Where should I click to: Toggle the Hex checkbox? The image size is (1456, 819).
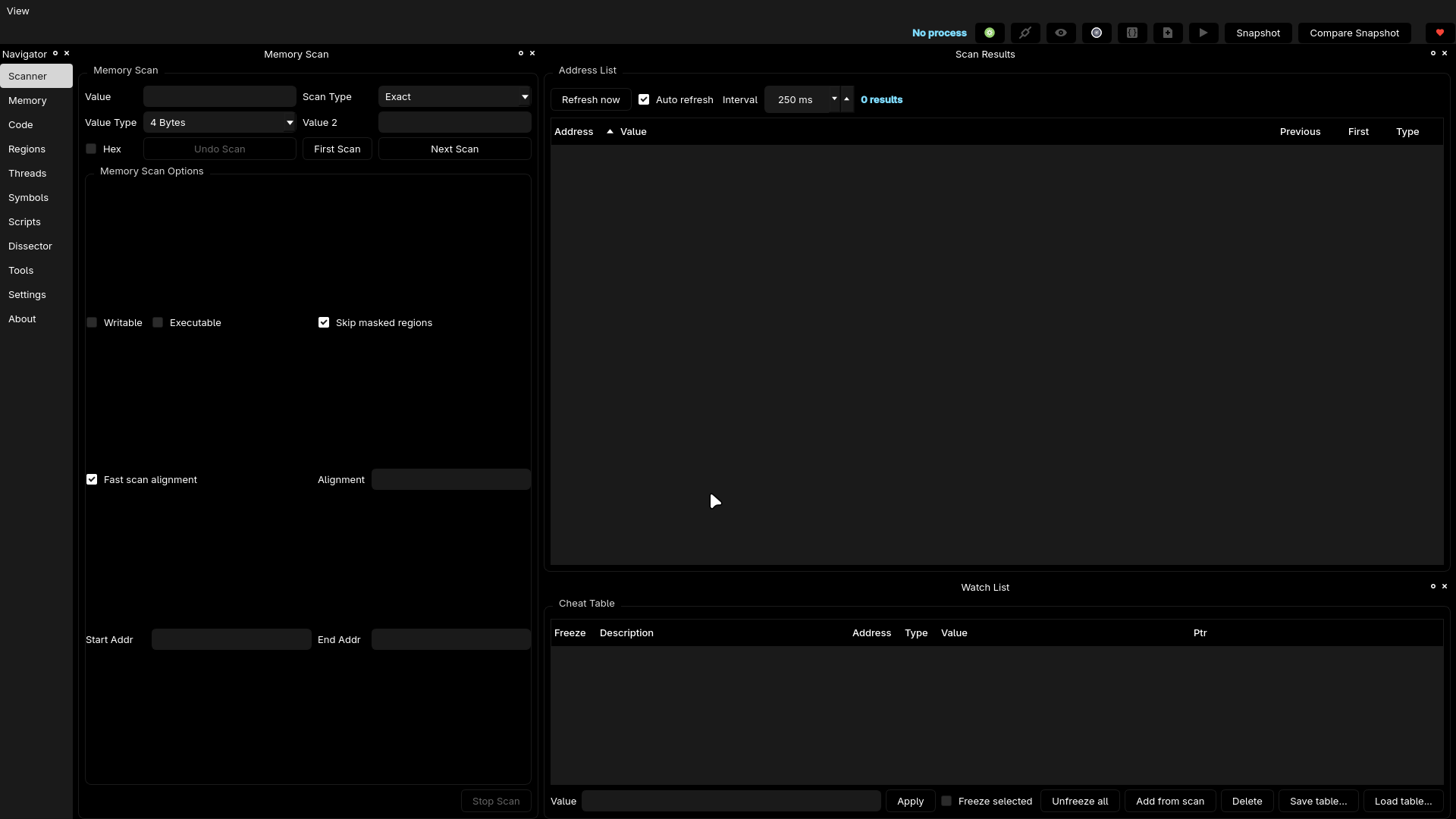tap(91, 149)
